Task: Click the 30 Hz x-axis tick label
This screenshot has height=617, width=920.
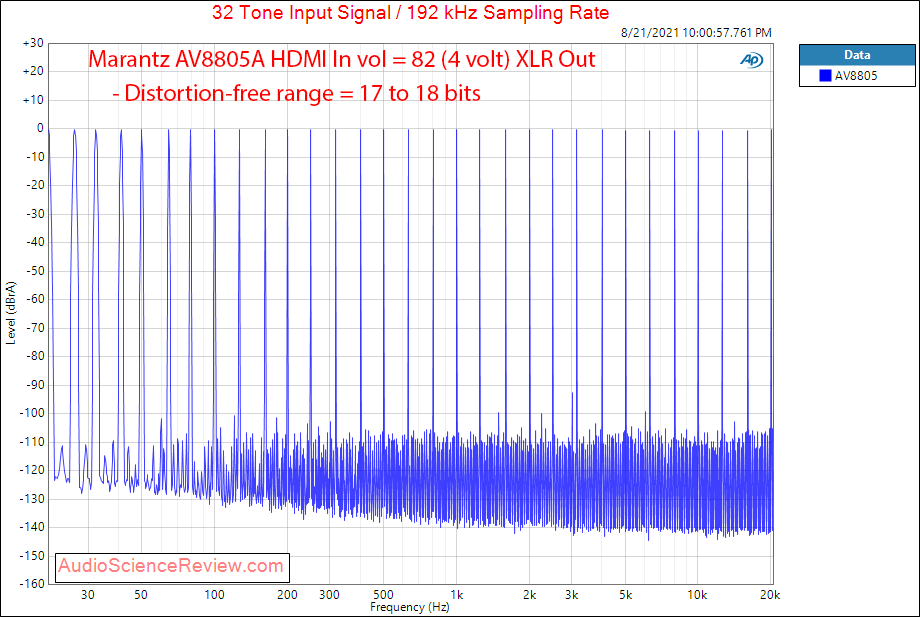Action: [x=87, y=595]
